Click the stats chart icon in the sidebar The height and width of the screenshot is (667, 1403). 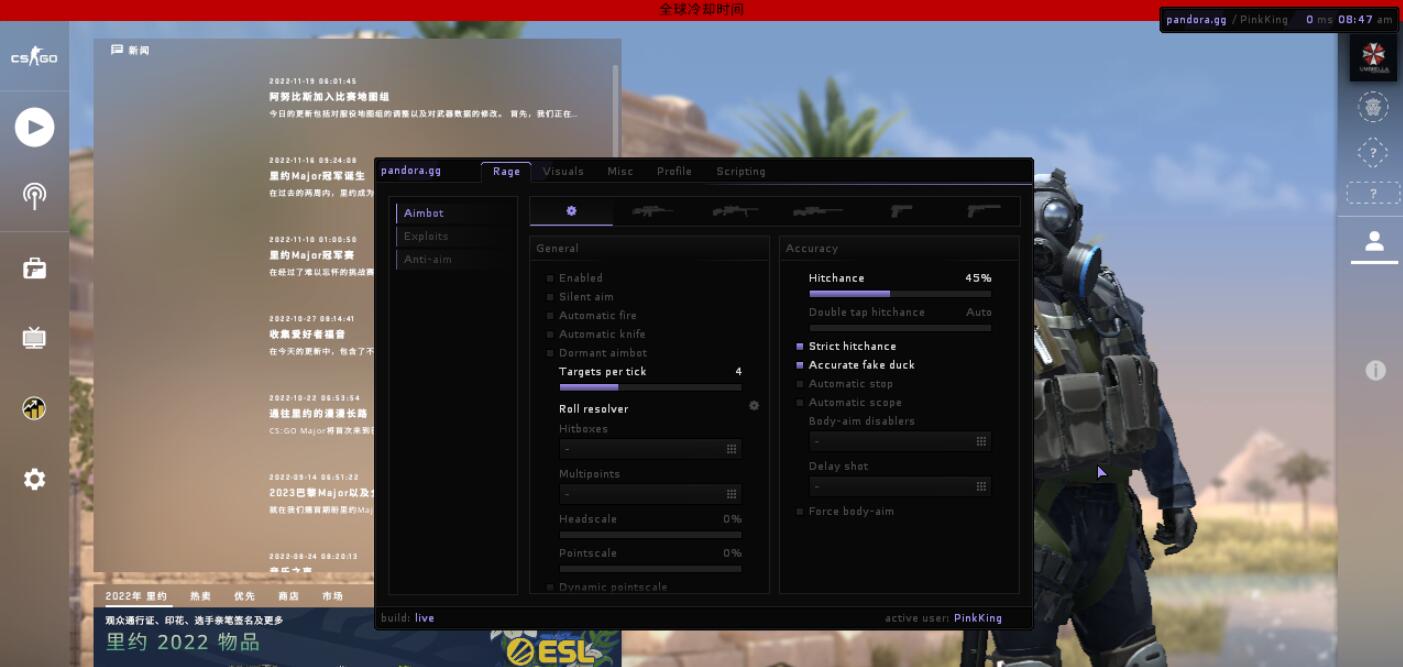point(34,408)
